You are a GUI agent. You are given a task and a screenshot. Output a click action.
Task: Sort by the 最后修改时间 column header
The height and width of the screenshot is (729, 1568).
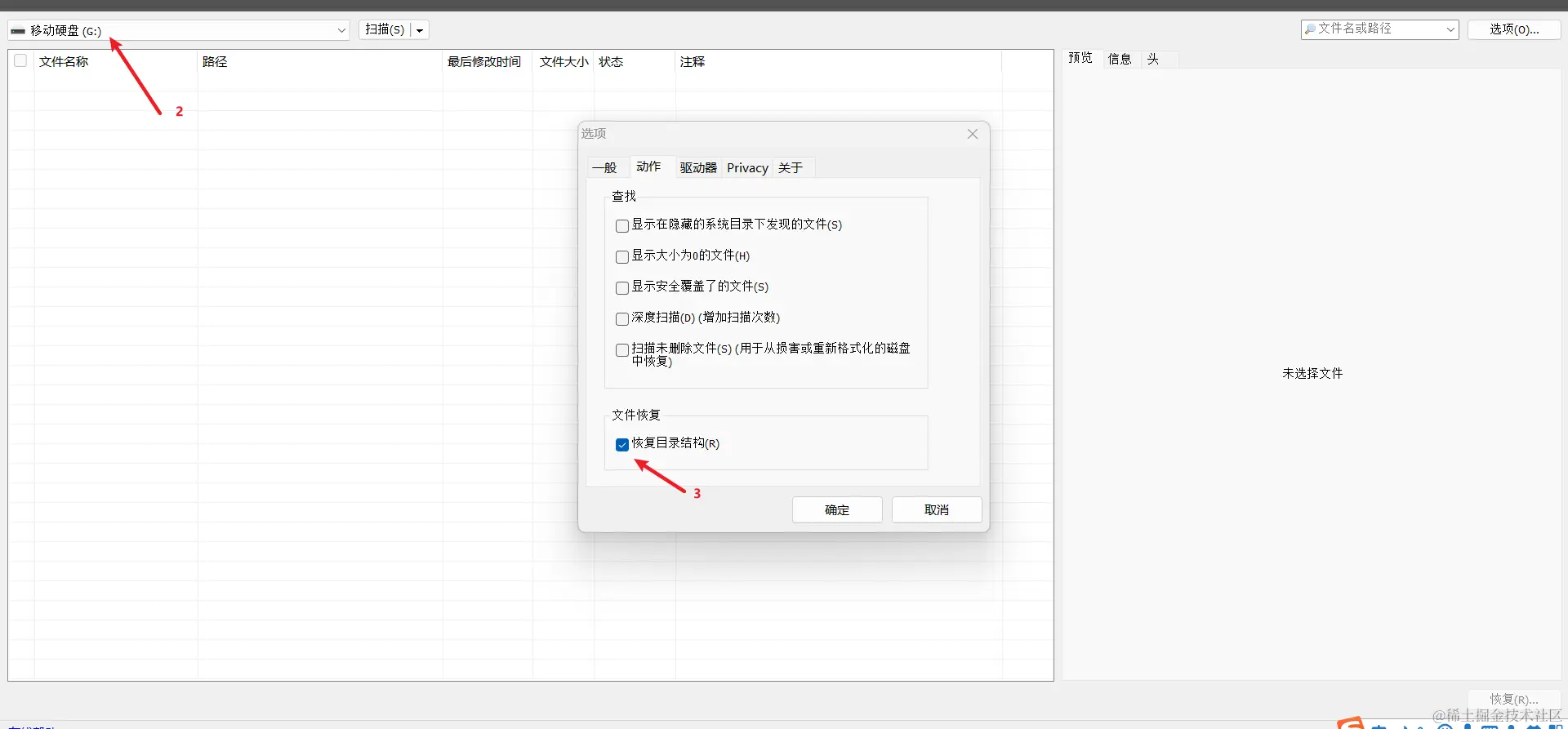[488, 62]
